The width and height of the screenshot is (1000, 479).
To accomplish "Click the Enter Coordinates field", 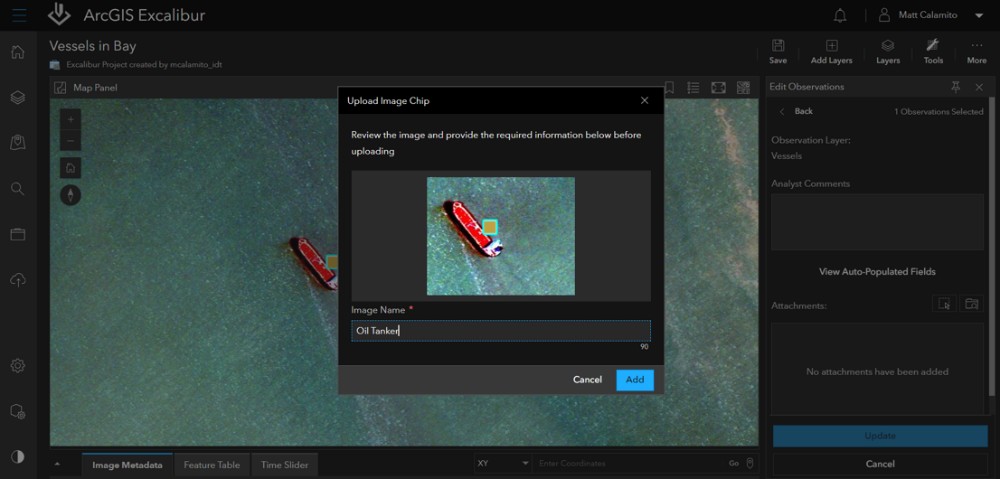I will coord(629,464).
